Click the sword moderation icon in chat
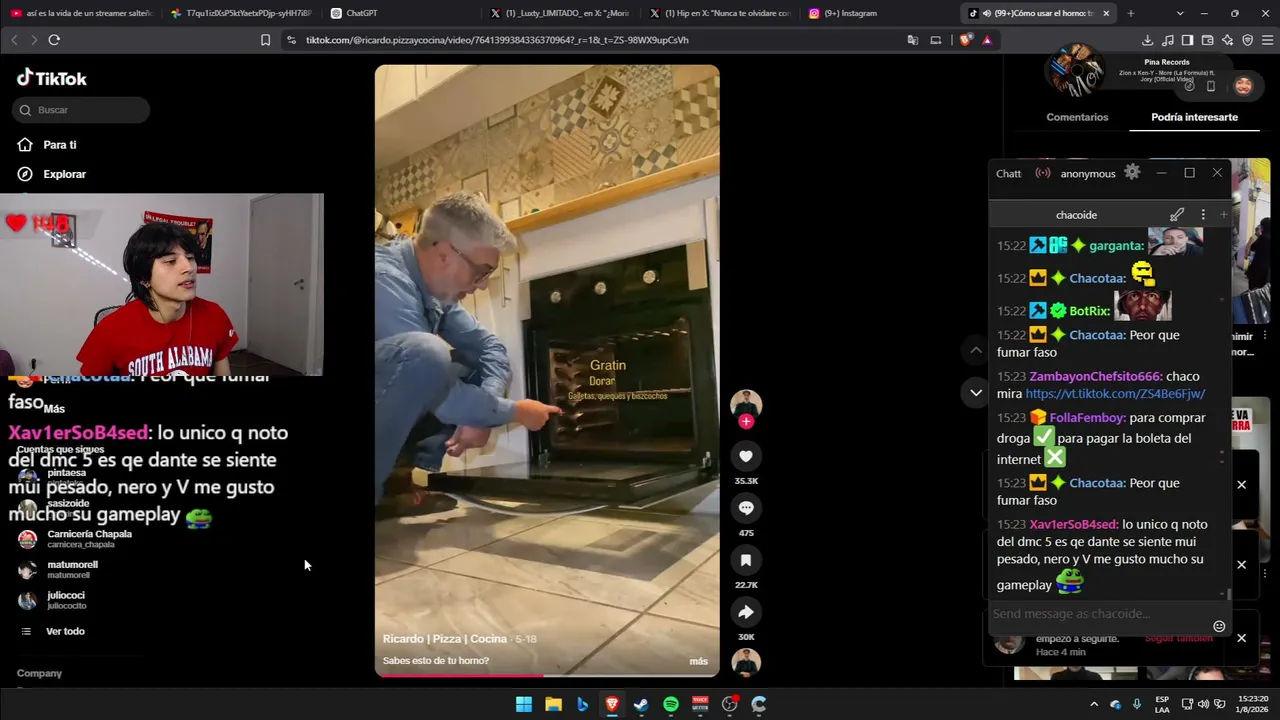The image size is (1280, 720). [x=1177, y=214]
